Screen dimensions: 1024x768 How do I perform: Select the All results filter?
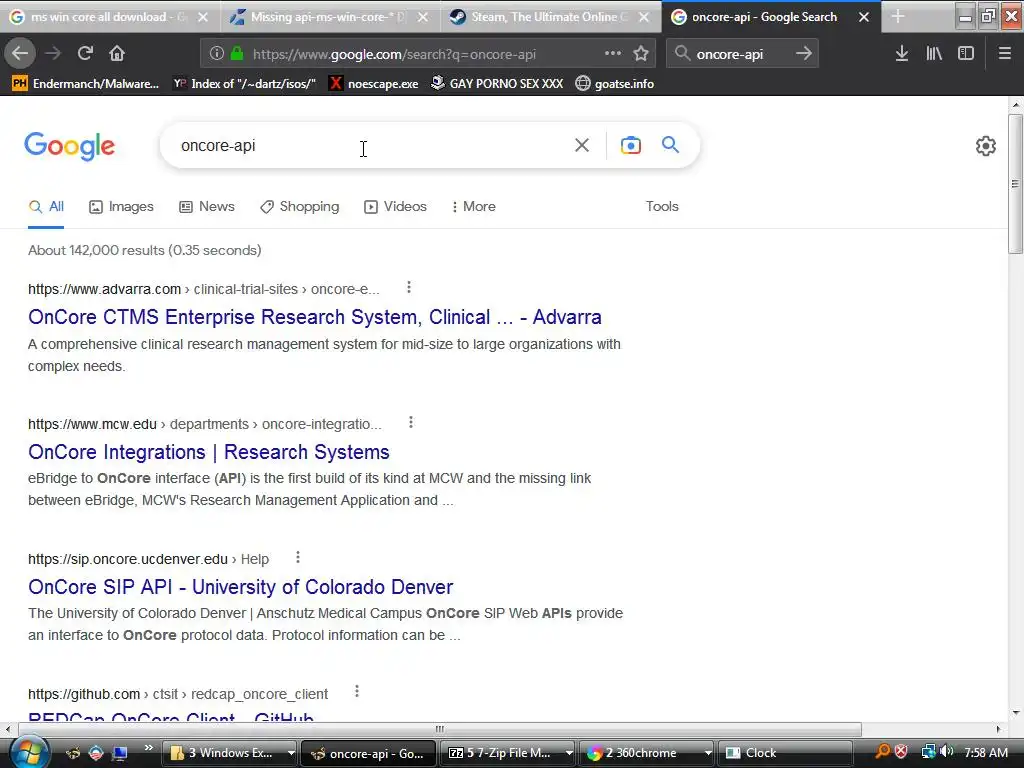(46, 206)
